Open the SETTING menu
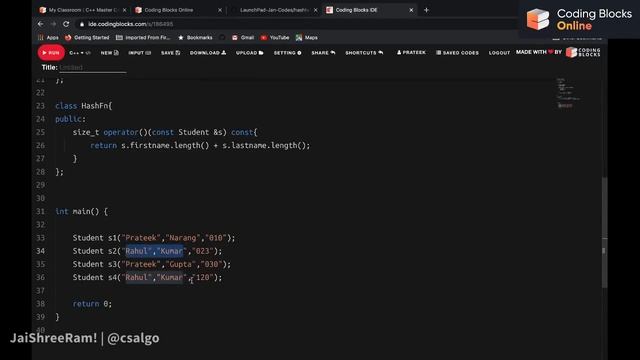The width and height of the screenshot is (640, 360). (287, 53)
